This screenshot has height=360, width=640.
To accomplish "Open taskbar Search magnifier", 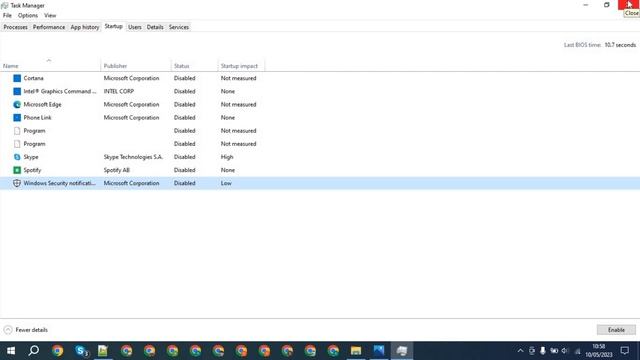I will [x=34, y=351].
